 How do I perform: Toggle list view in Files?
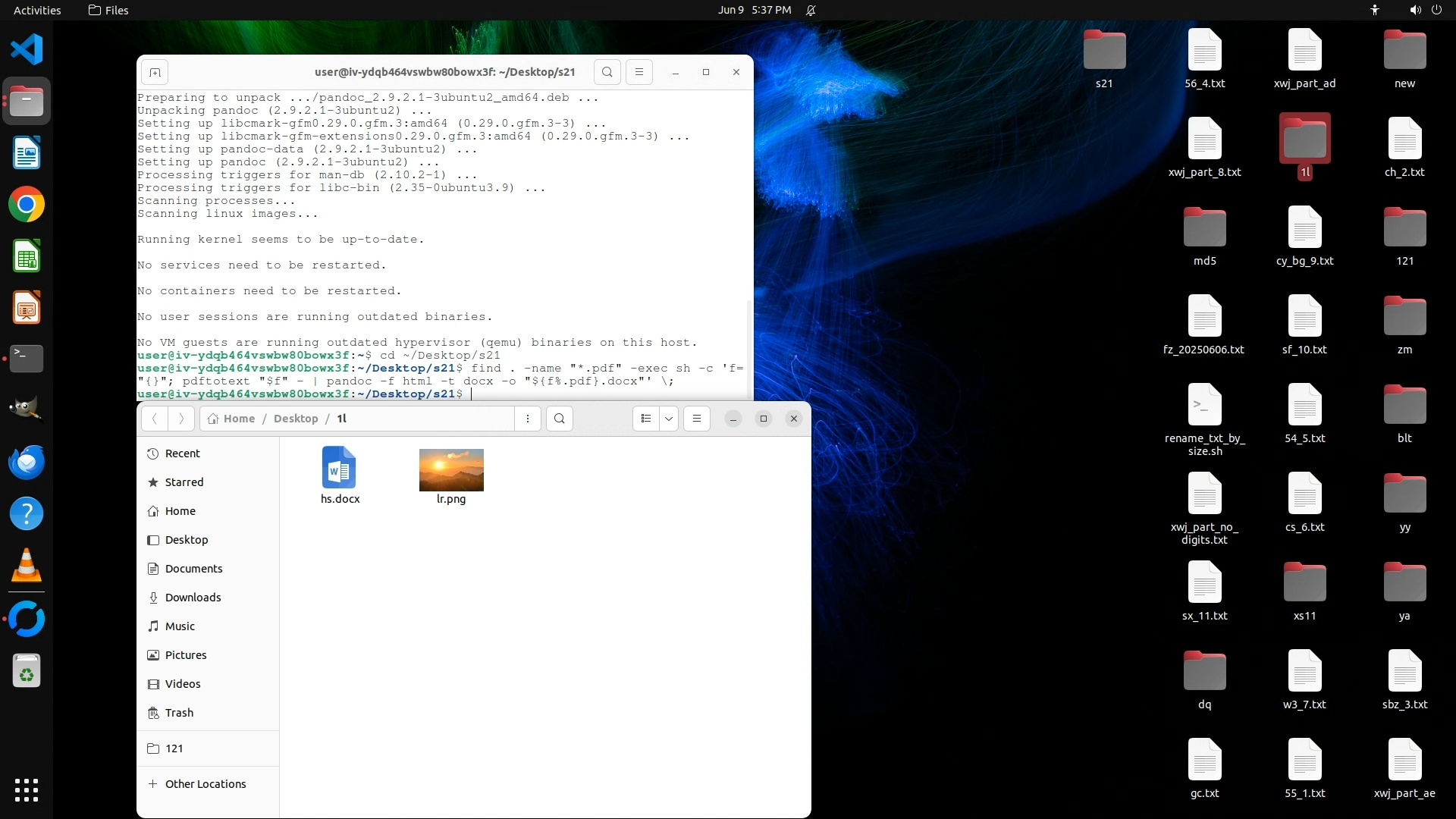point(645,419)
